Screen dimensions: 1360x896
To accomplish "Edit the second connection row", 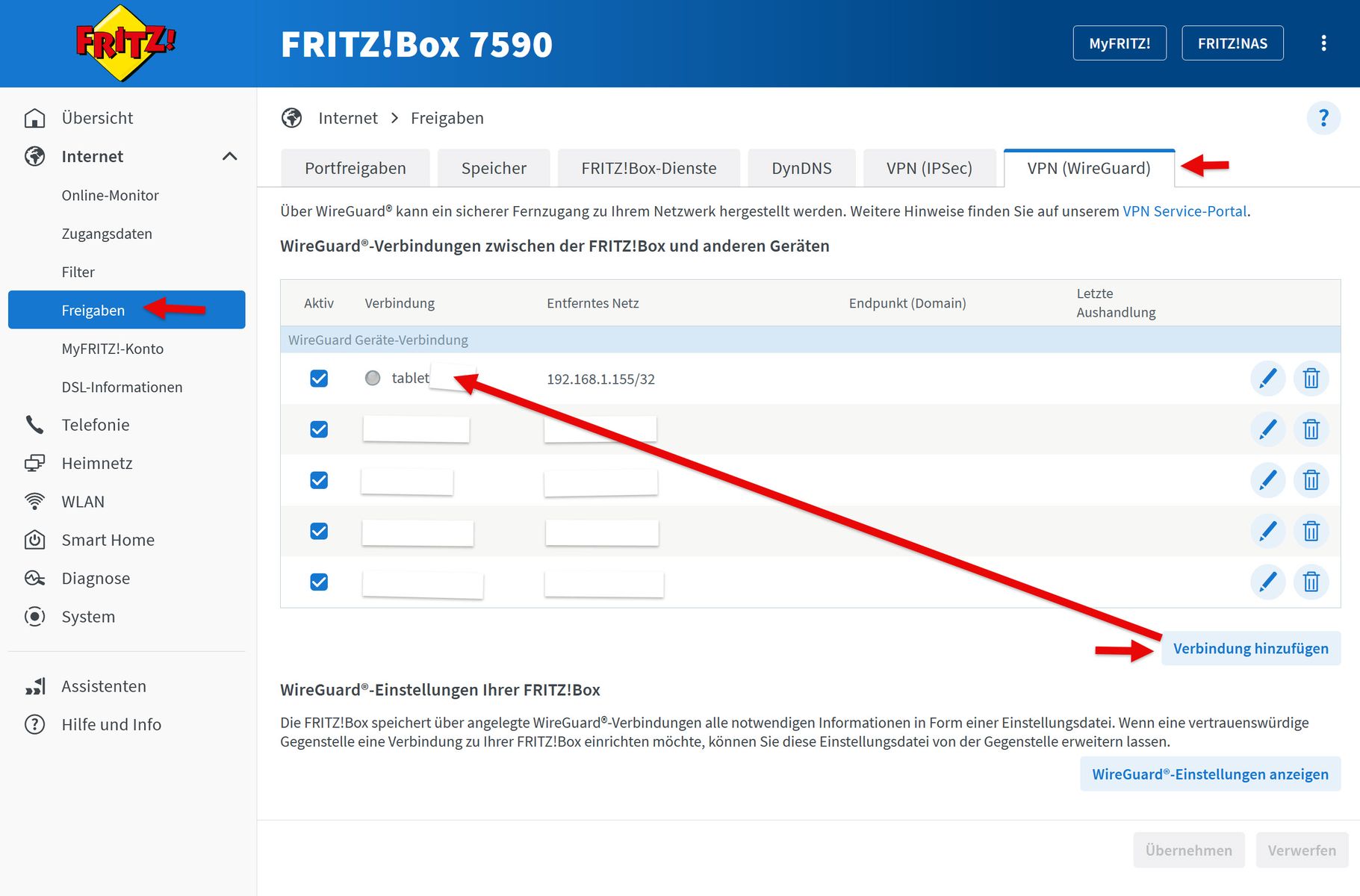I will coord(1267,429).
